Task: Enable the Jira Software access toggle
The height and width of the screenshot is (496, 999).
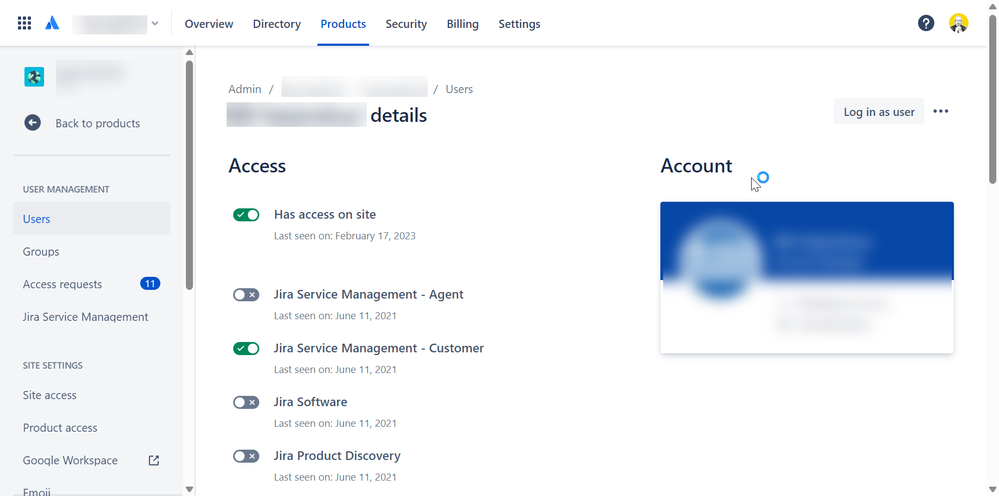Action: click(x=246, y=402)
